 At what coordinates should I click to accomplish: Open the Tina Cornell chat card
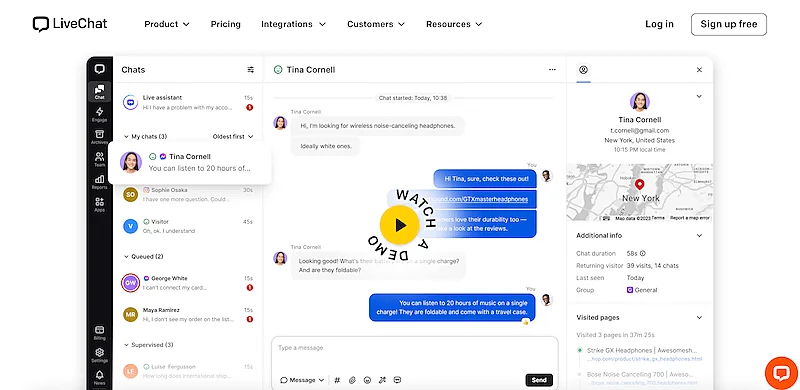(x=190, y=162)
